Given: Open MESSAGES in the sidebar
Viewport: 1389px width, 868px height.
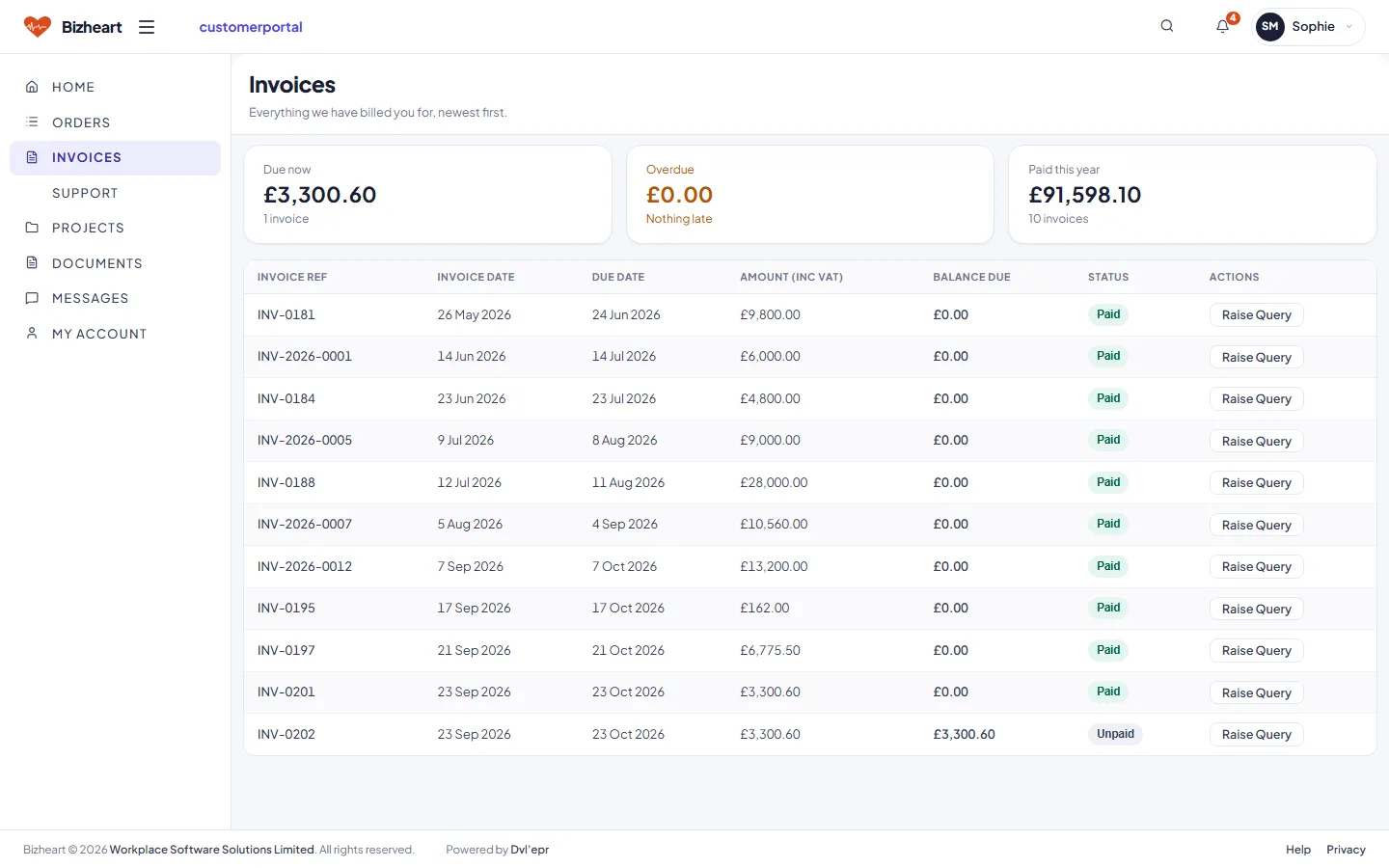Looking at the screenshot, I should click(115, 298).
